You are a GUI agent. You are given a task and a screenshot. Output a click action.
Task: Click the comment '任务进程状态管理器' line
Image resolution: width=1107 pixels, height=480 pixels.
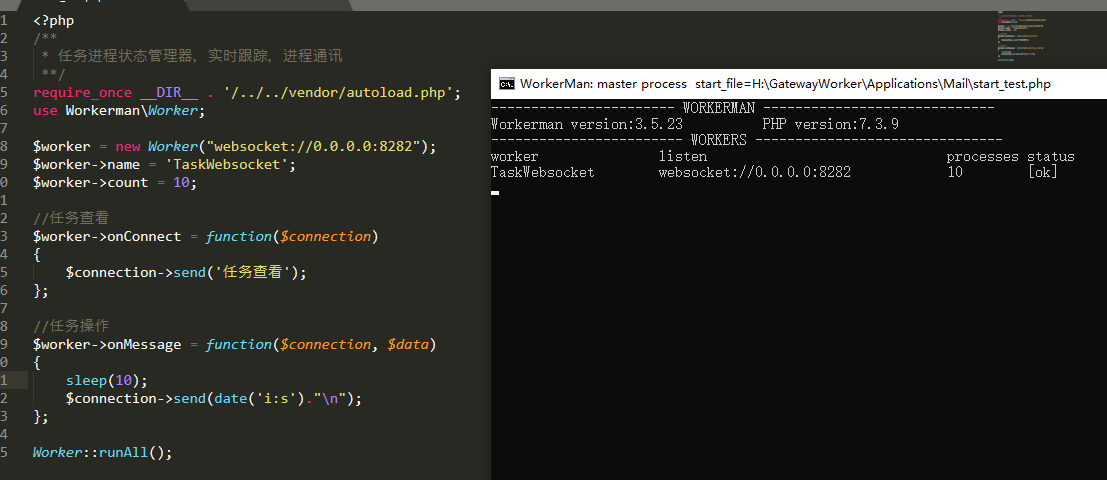pos(191,56)
